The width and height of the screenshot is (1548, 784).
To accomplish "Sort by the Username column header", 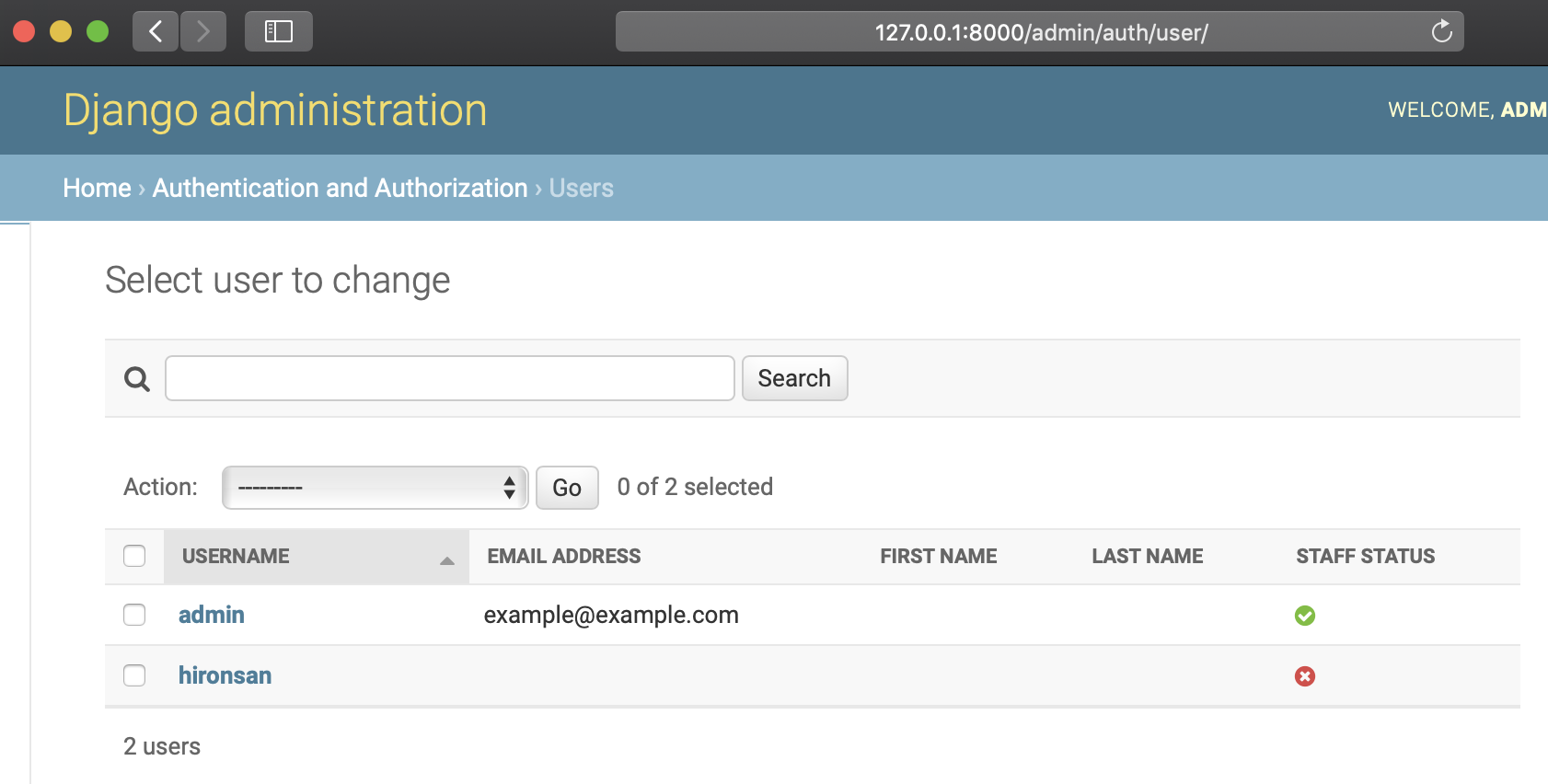I will (x=236, y=556).
